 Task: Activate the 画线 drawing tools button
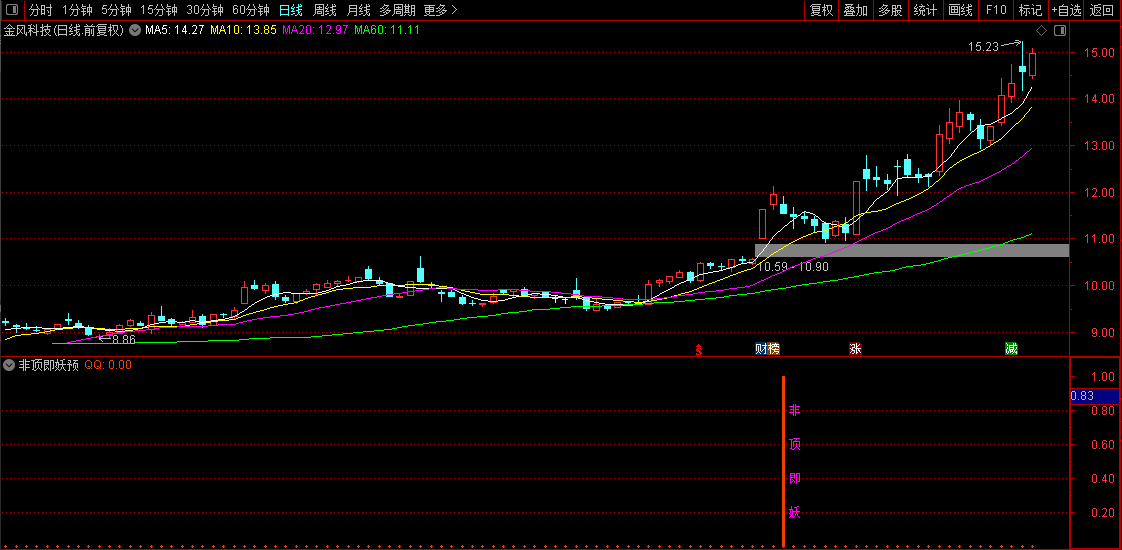[960, 10]
